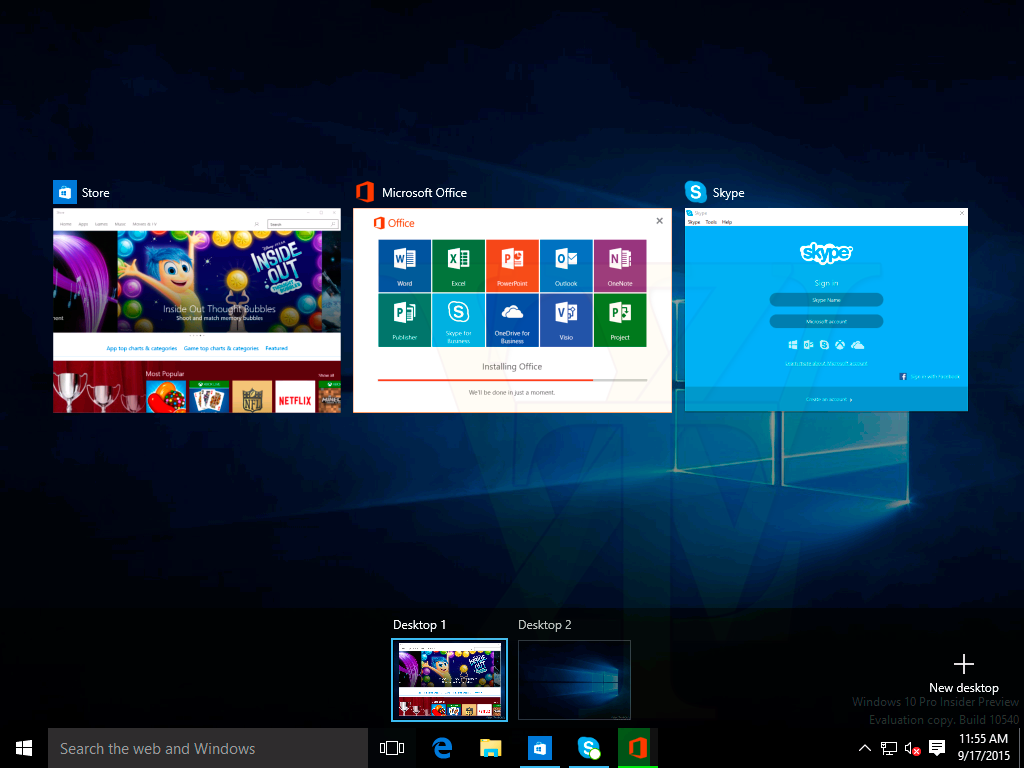Open the Games tab in the Store window
The width and height of the screenshot is (1024, 768).
coord(101,224)
